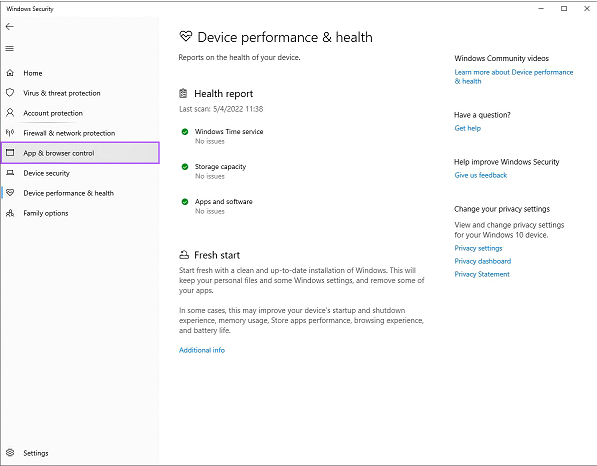Image resolution: width=597 pixels, height=466 pixels.
Task: Click the Additional info link
Action: [202, 350]
